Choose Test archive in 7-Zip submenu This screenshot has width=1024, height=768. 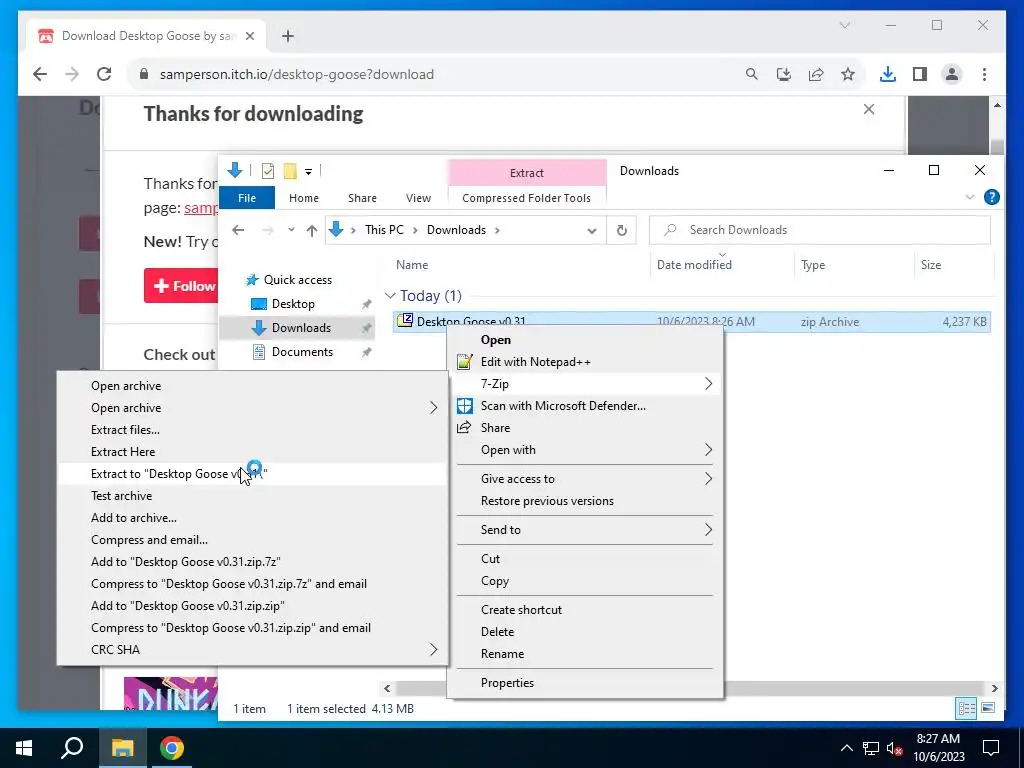coord(252,496)
